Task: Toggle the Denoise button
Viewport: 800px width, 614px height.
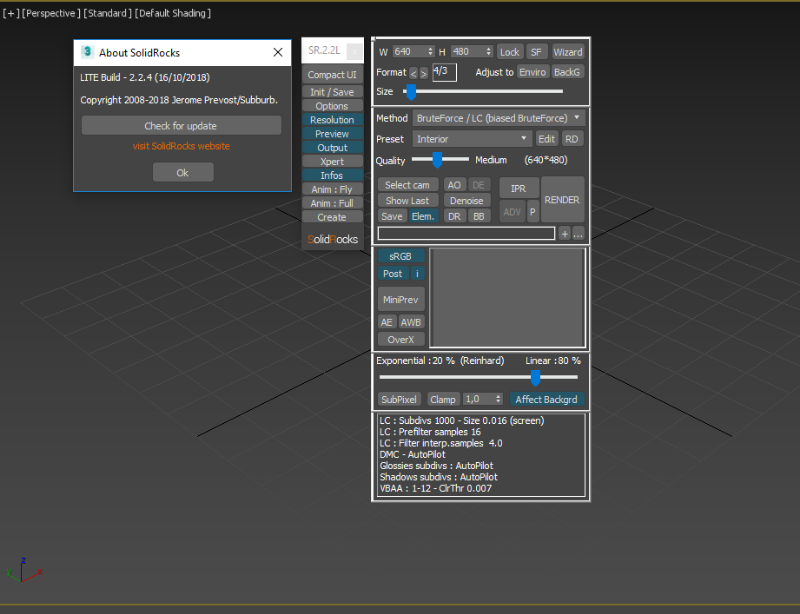Action: (467, 201)
